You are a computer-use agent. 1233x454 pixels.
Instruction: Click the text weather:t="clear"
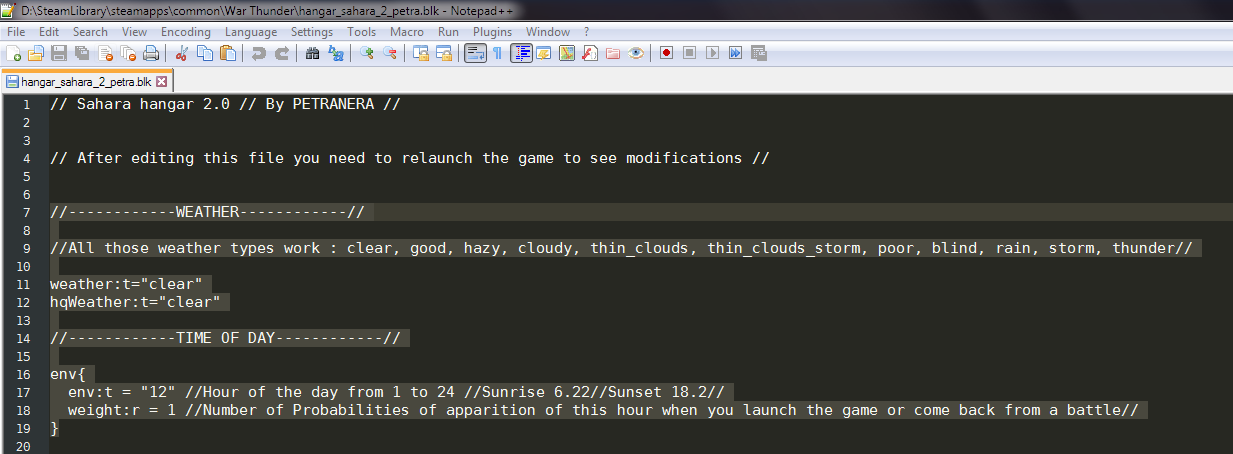(x=126, y=284)
